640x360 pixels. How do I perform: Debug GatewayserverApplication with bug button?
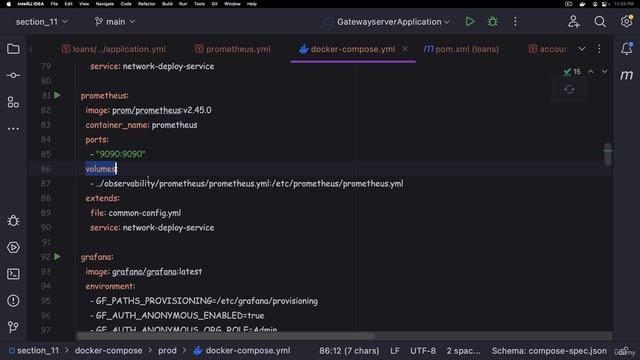[x=493, y=22]
